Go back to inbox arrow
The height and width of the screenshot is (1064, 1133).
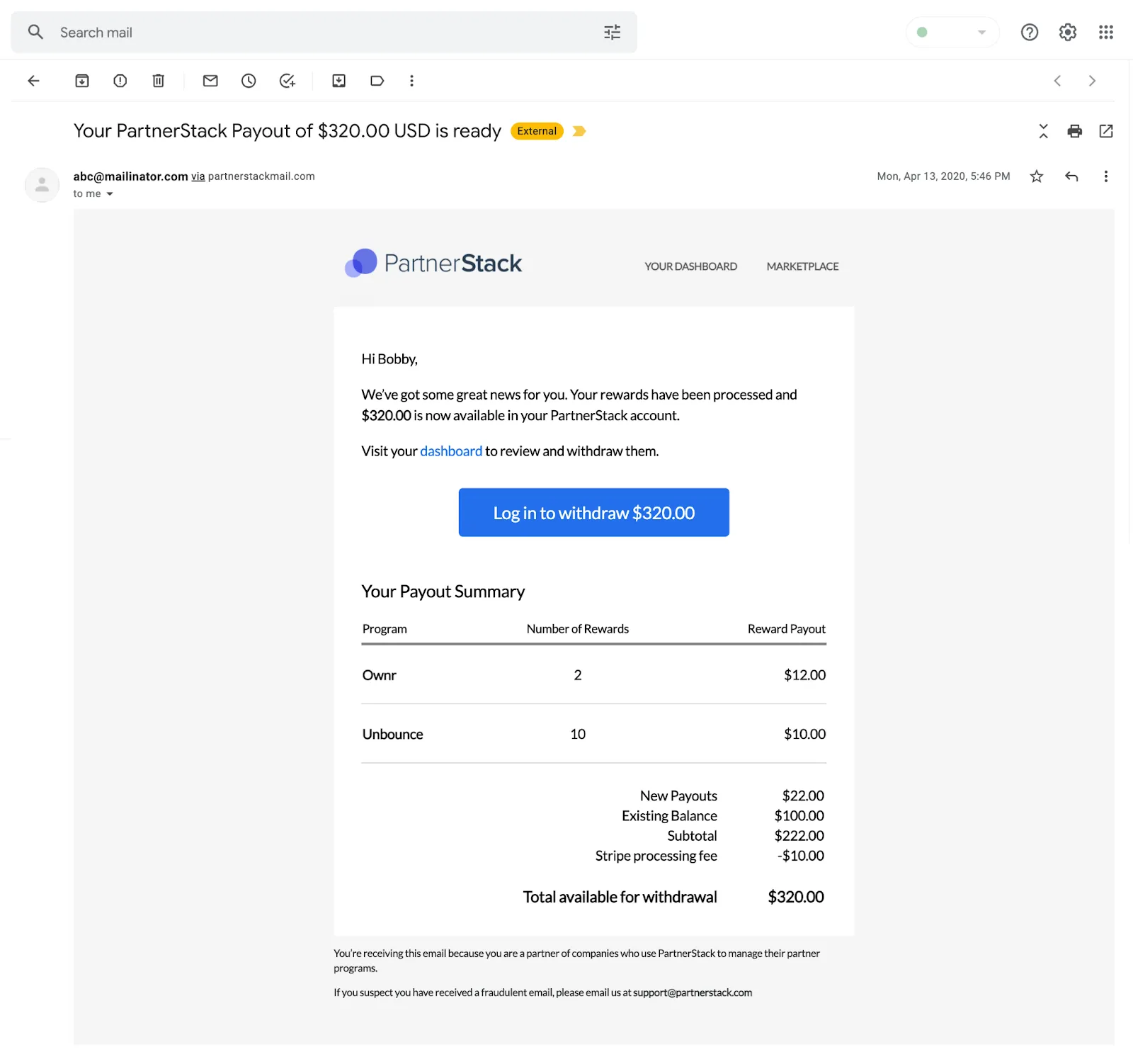click(x=33, y=81)
